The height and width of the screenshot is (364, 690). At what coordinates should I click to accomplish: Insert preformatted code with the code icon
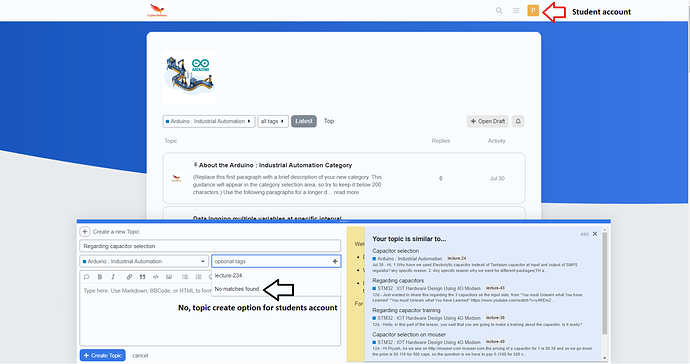point(155,277)
